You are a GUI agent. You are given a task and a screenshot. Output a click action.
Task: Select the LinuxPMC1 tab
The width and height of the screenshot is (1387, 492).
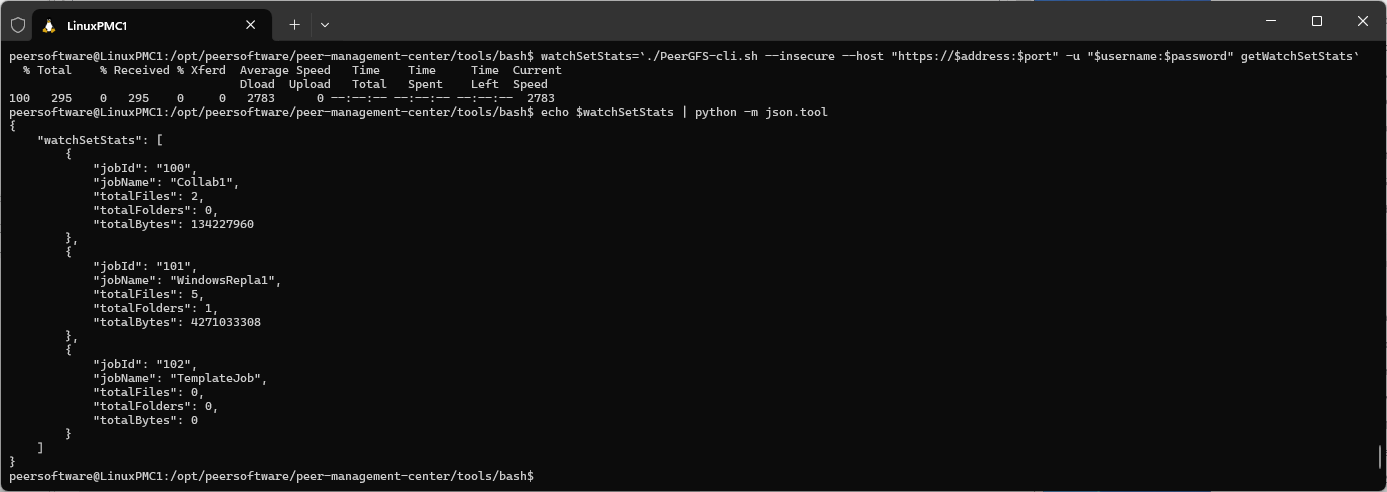point(140,25)
